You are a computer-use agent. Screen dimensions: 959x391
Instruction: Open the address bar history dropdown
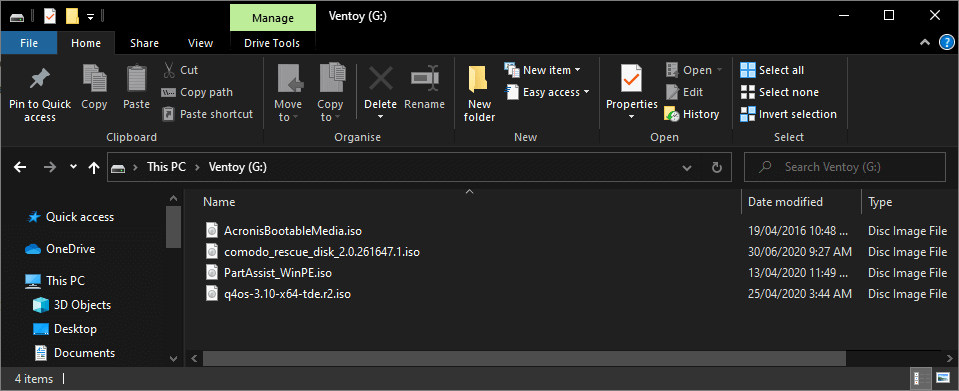coord(687,167)
